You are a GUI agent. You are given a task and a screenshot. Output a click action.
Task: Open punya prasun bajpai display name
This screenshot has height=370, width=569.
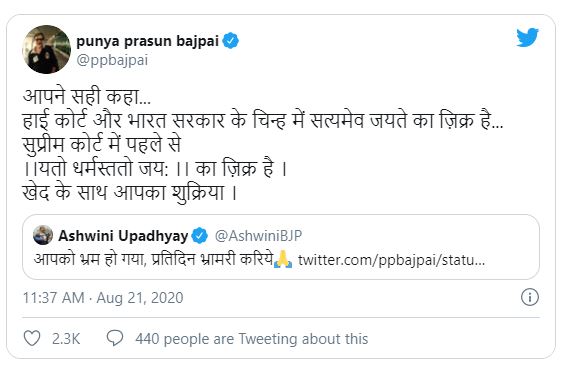click(148, 41)
